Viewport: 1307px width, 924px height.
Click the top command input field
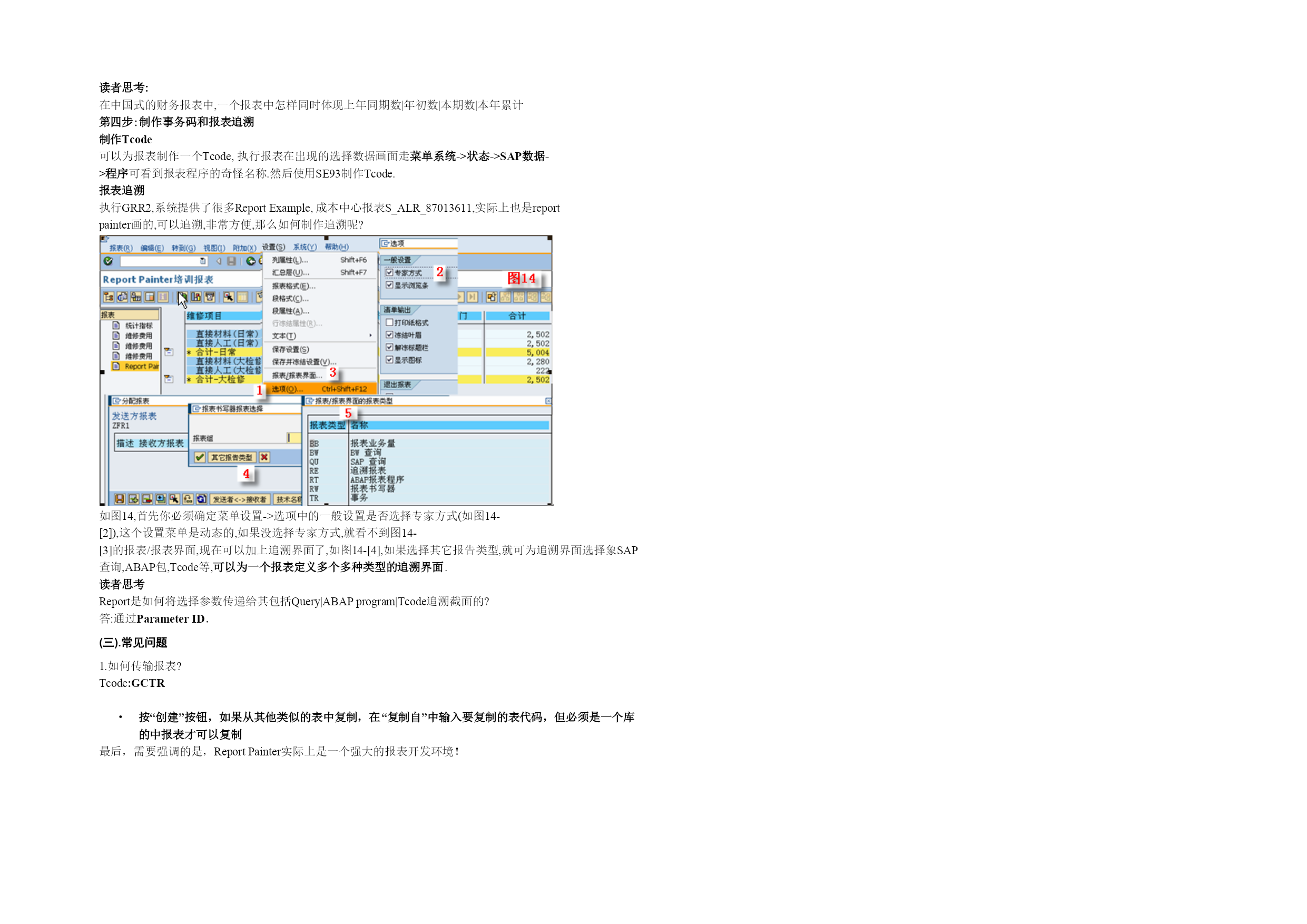[163, 261]
